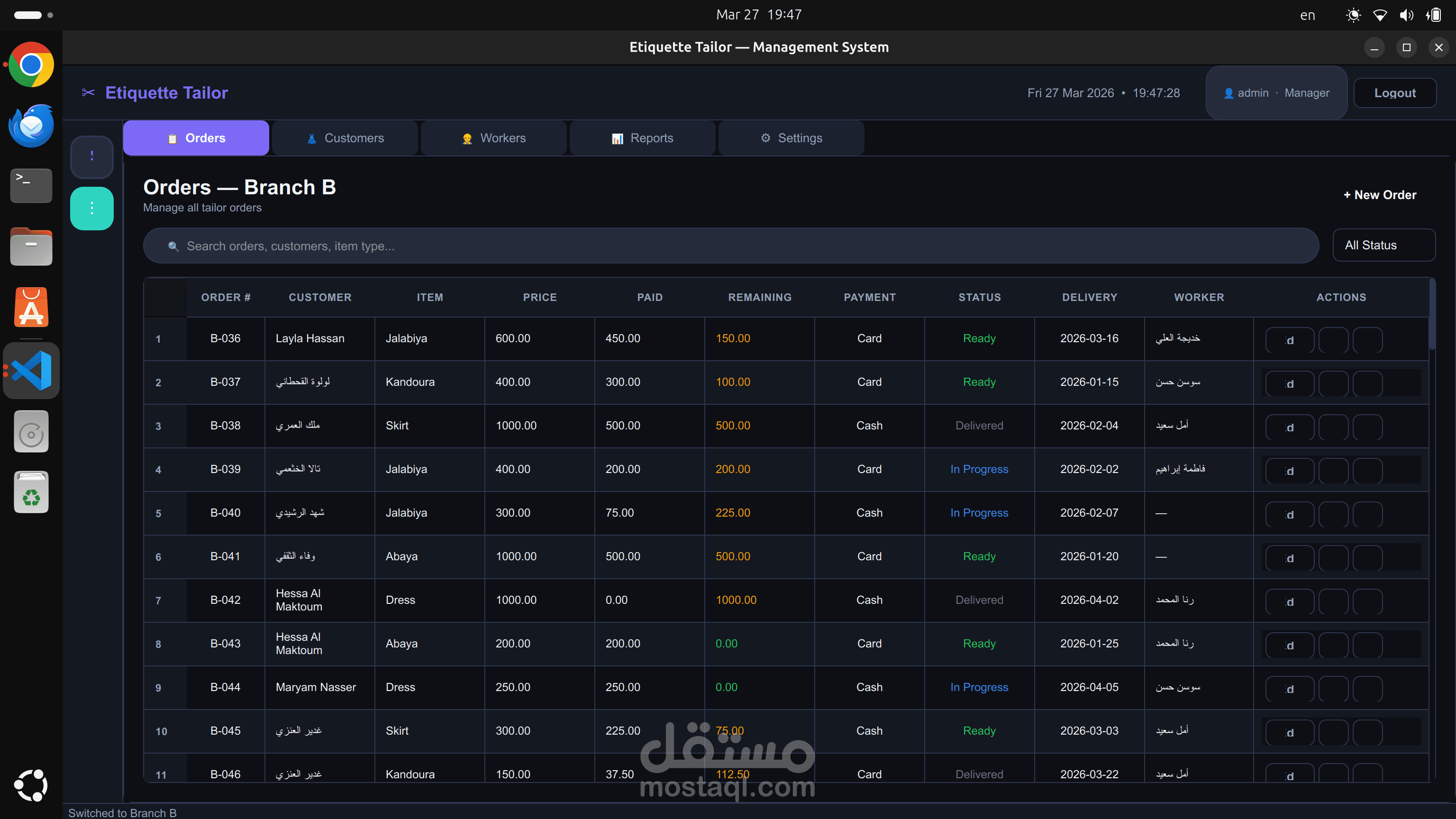1456x819 pixels.
Task: Click the scissors logo beside Etiquette Tailor
Action: [x=88, y=93]
